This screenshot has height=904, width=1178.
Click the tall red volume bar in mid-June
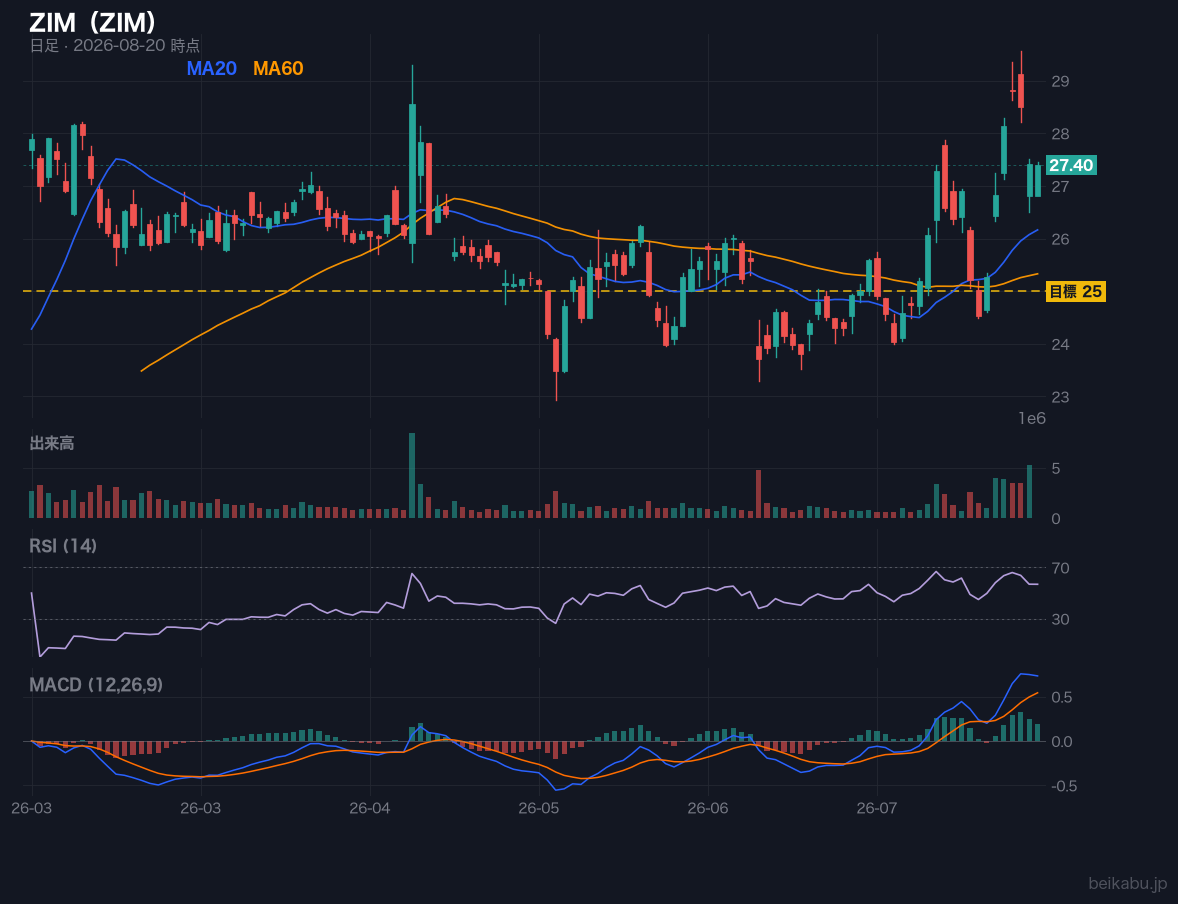point(759,494)
